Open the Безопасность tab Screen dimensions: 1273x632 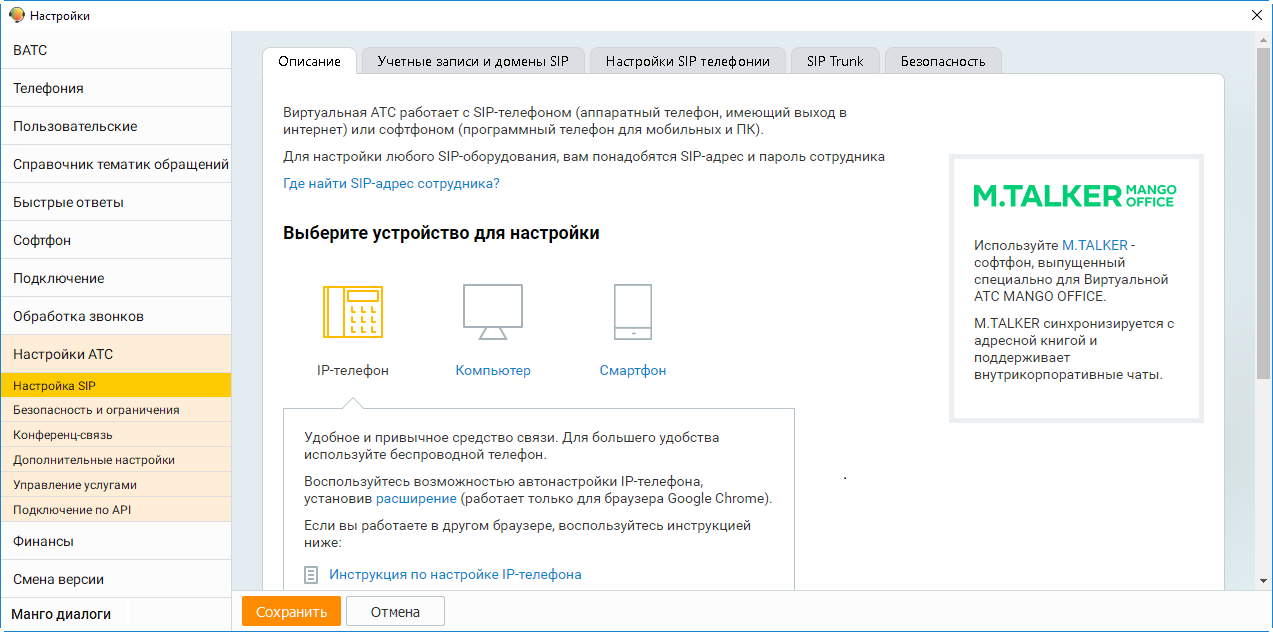coord(943,61)
